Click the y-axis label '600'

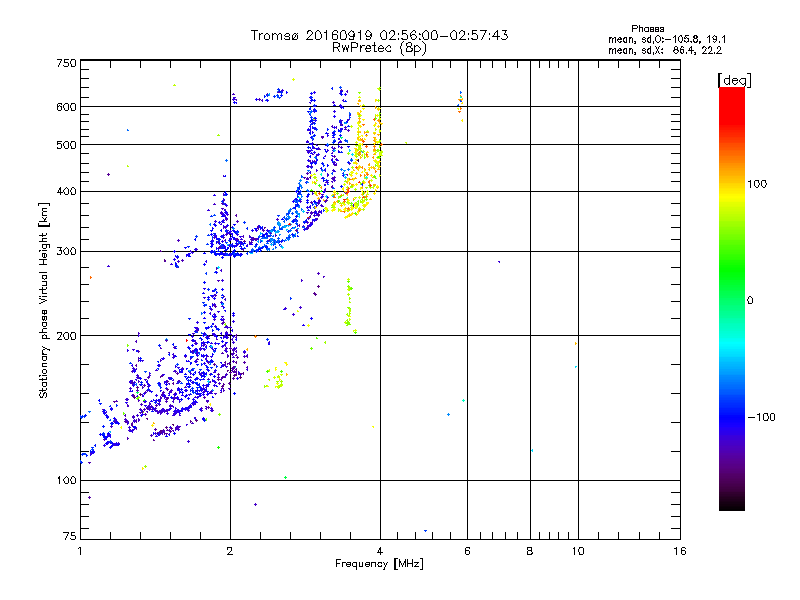66,107
